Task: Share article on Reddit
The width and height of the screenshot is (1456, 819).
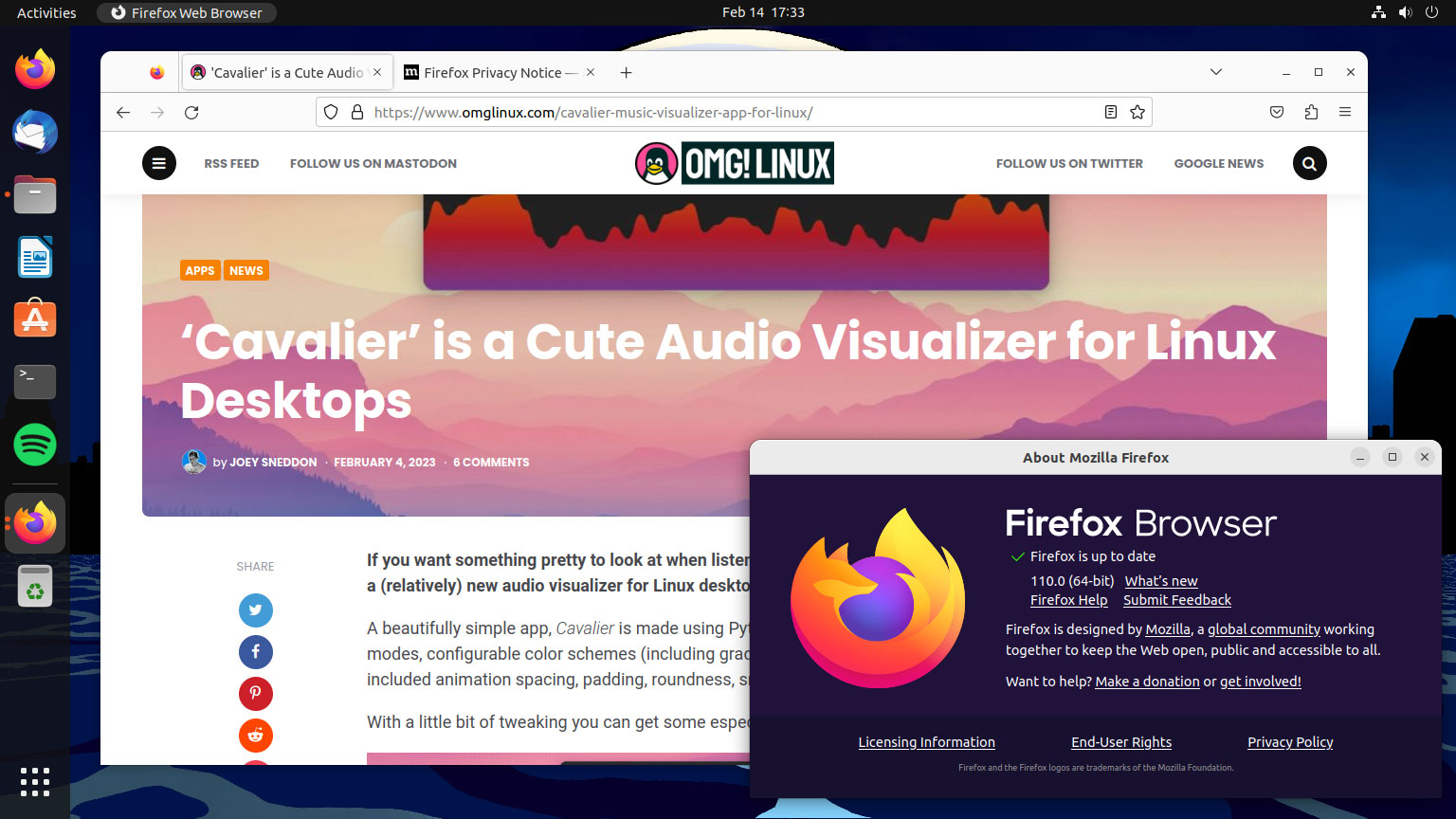Action: (256, 735)
